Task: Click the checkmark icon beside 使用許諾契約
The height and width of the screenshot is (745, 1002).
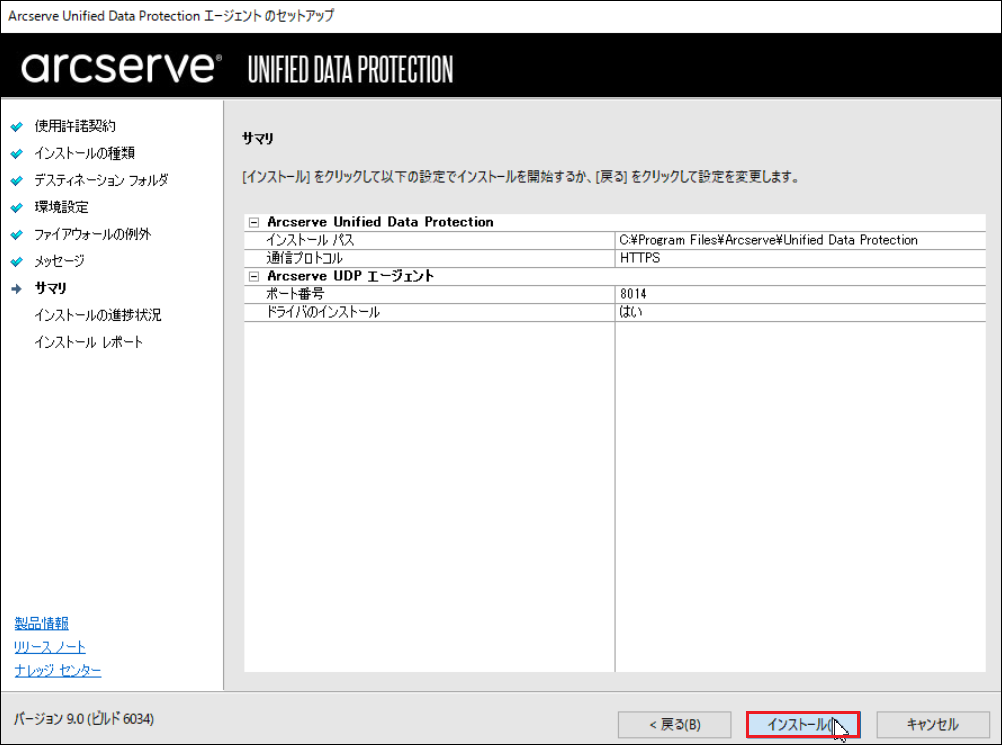Action: (x=16, y=127)
